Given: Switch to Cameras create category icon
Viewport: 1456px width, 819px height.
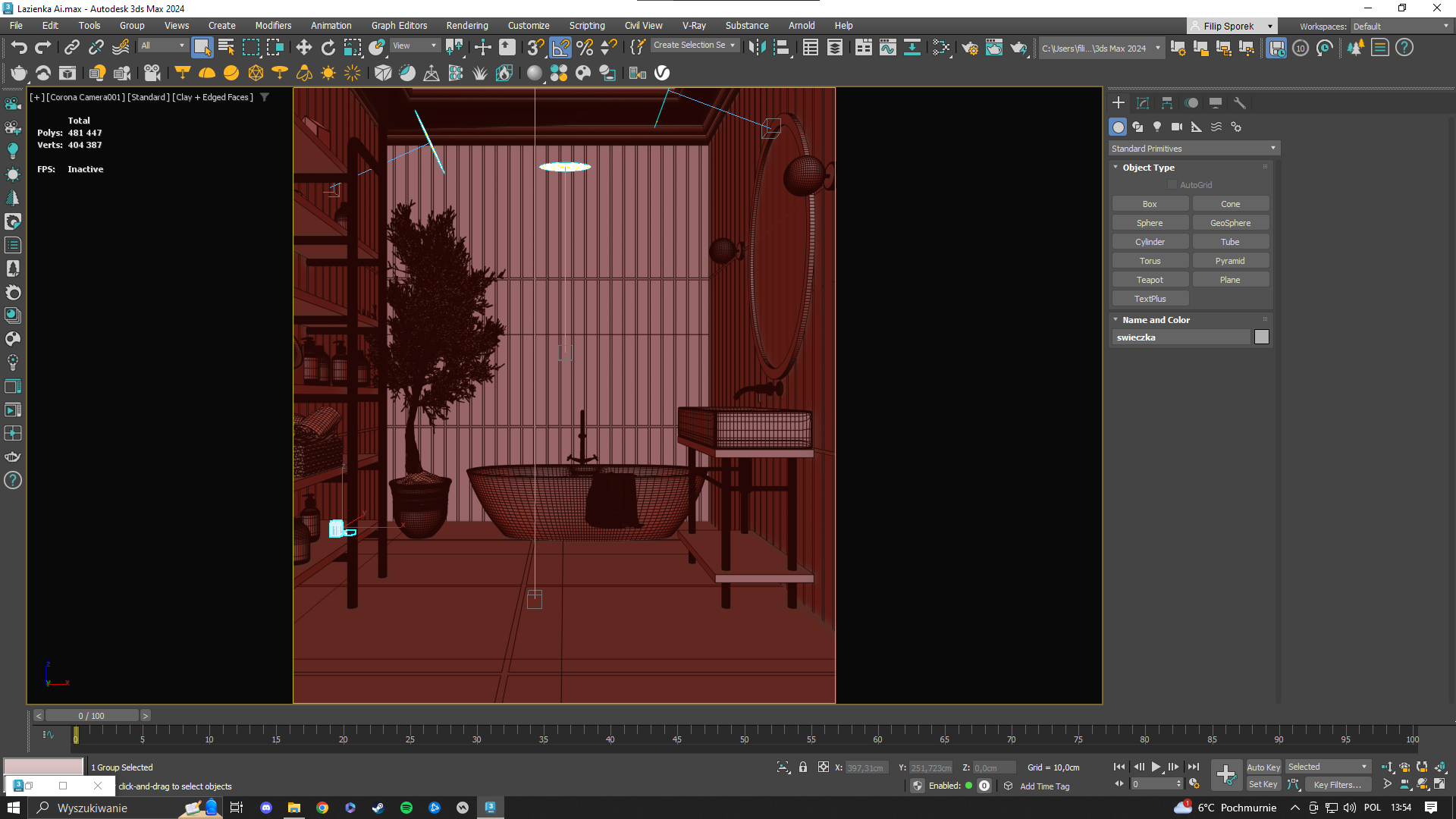Looking at the screenshot, I should coord(1177,127).
